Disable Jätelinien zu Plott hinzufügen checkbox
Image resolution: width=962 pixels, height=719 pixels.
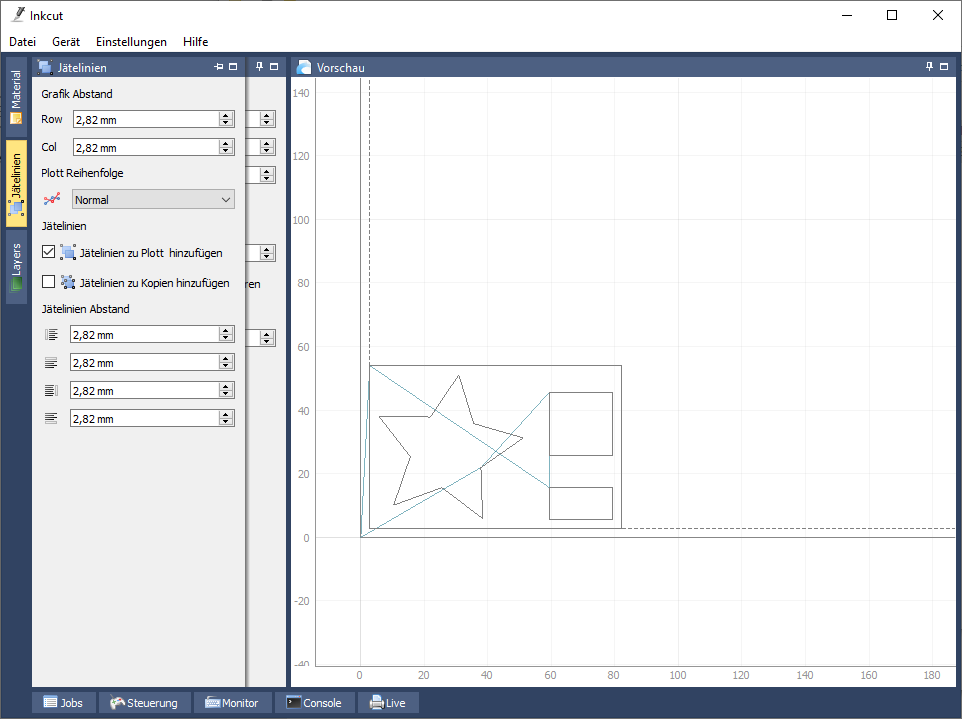[x=49, y=253]
